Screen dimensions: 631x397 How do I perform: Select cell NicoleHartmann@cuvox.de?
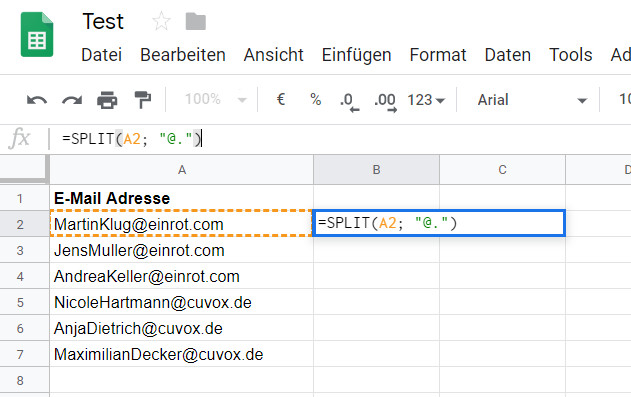click(x=181, y=302)
